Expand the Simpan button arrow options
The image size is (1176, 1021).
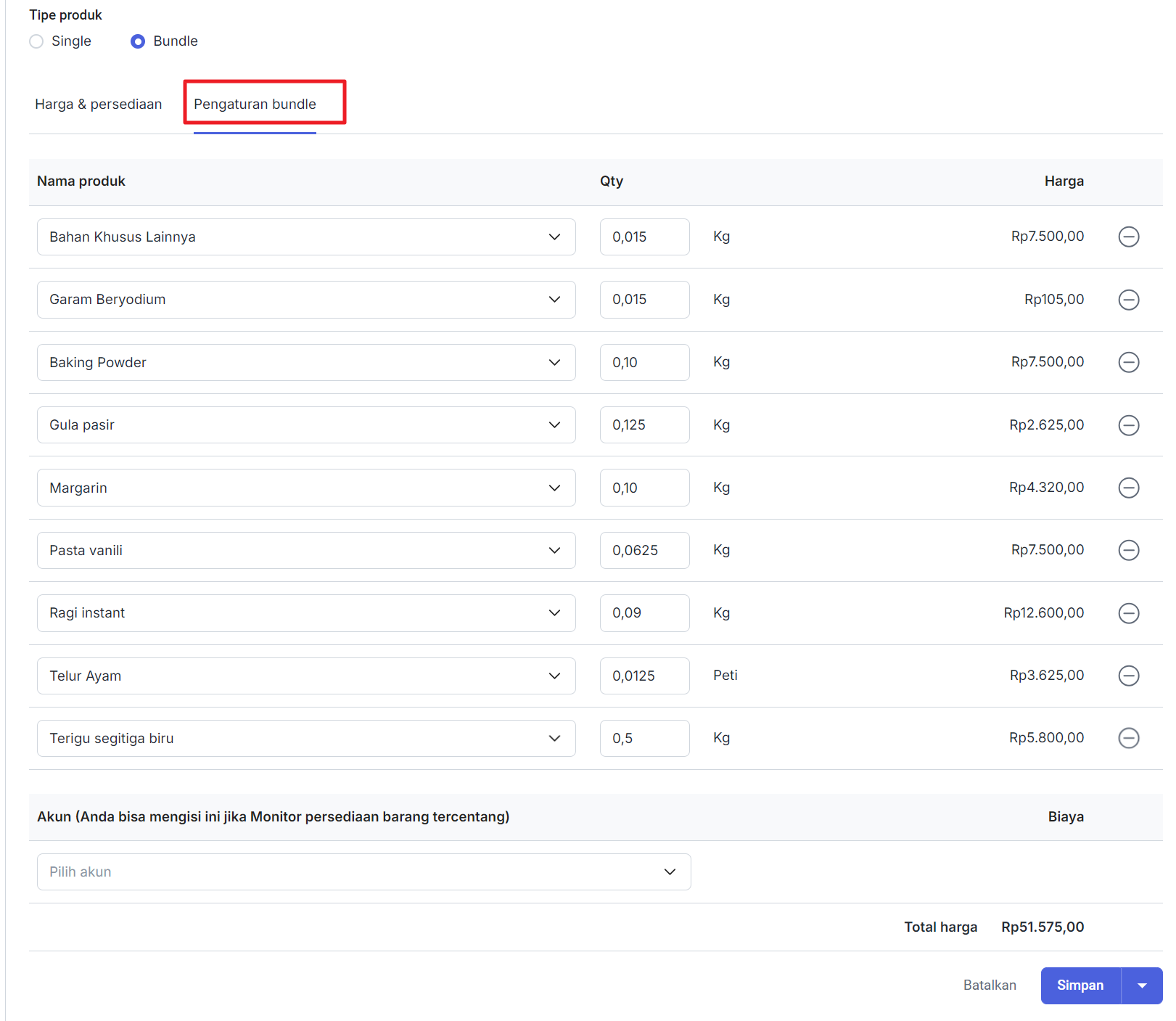point(1142,985)
